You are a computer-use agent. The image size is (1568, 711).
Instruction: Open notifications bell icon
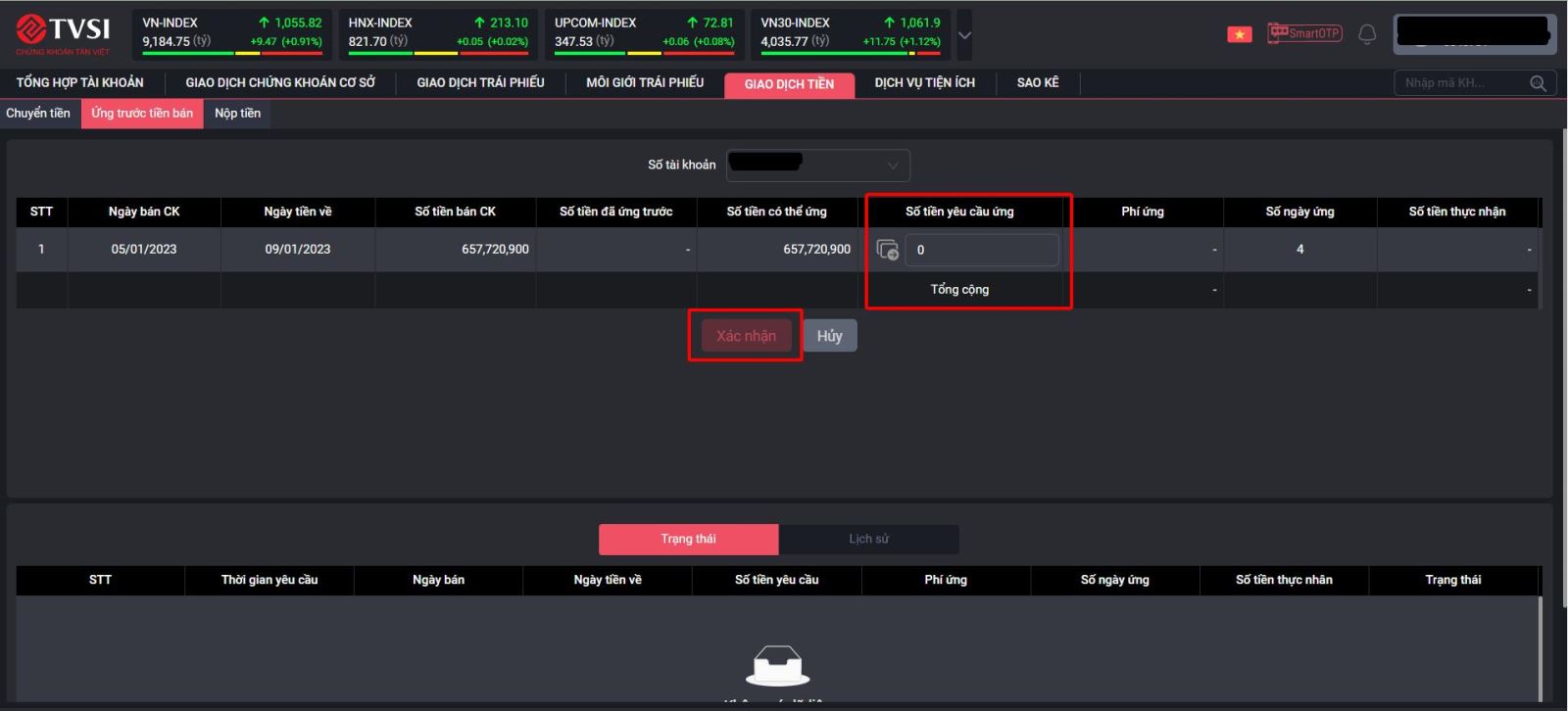click(1367, 34)
